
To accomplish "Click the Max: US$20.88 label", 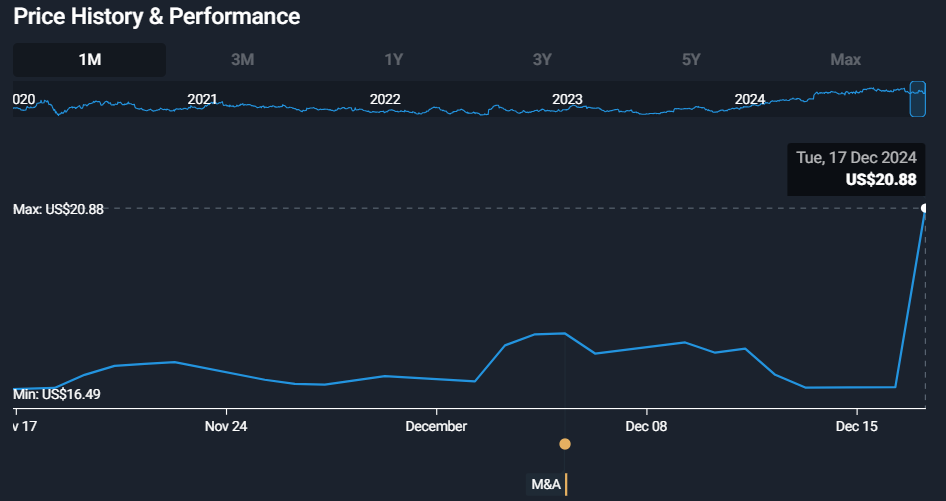I will coord(58,210).
